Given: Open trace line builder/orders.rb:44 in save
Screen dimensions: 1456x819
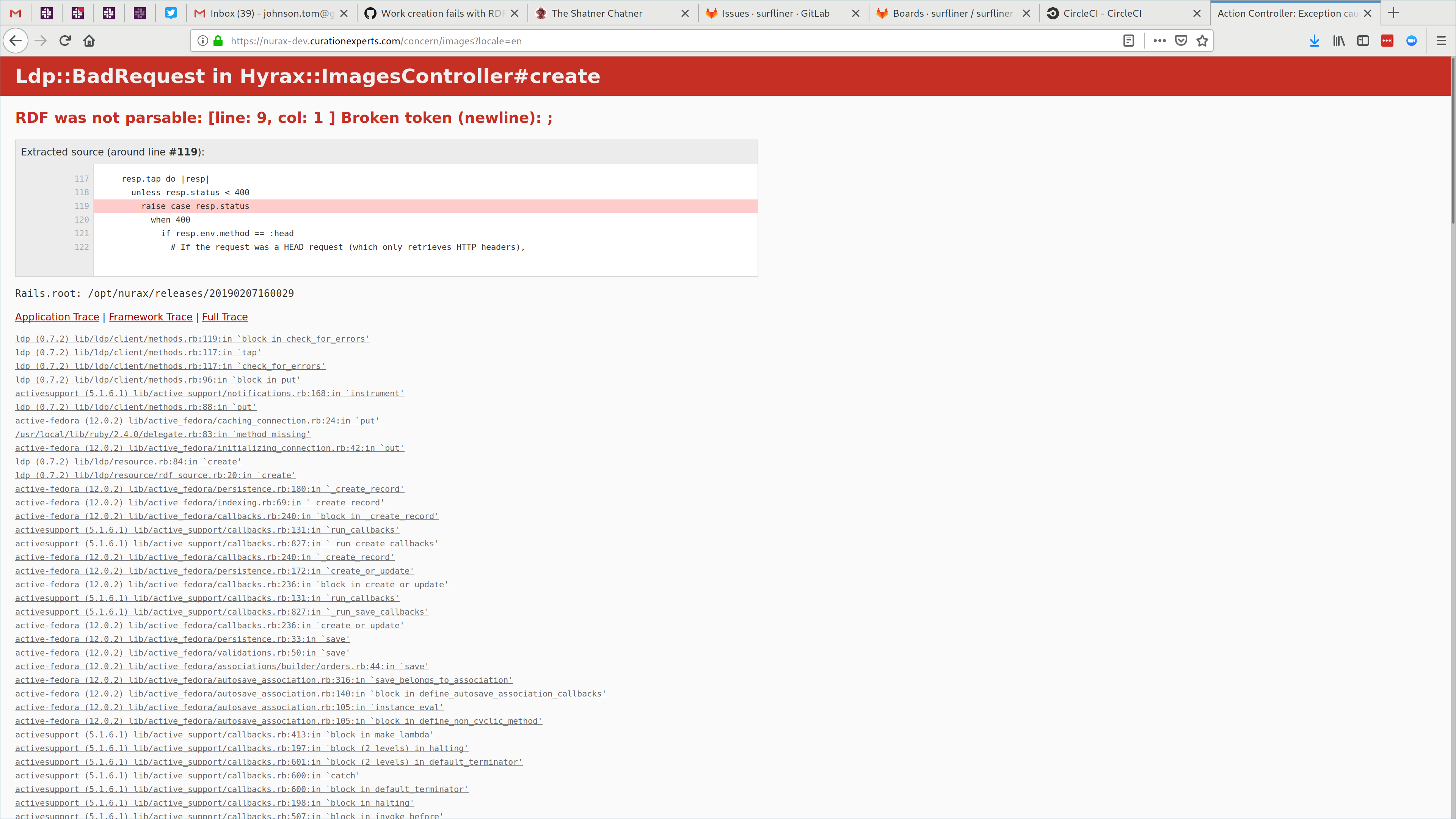Looking at the screenshot, I should click(222, 667).
